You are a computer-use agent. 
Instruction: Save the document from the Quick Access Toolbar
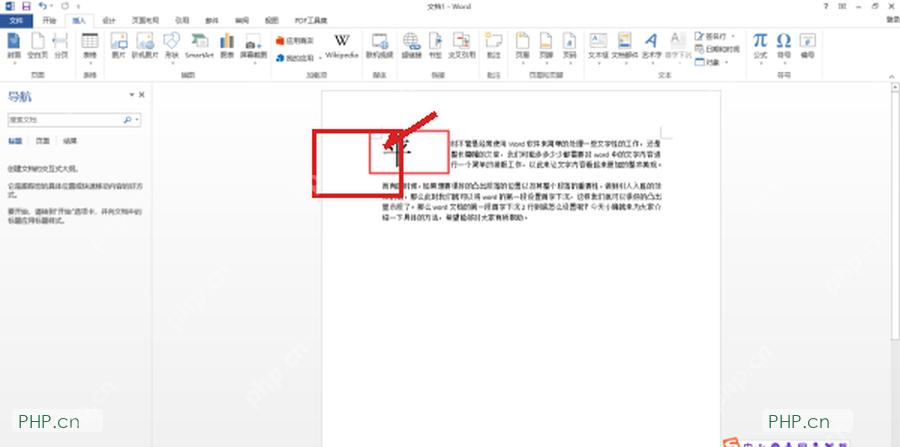(x=26, y=6)
